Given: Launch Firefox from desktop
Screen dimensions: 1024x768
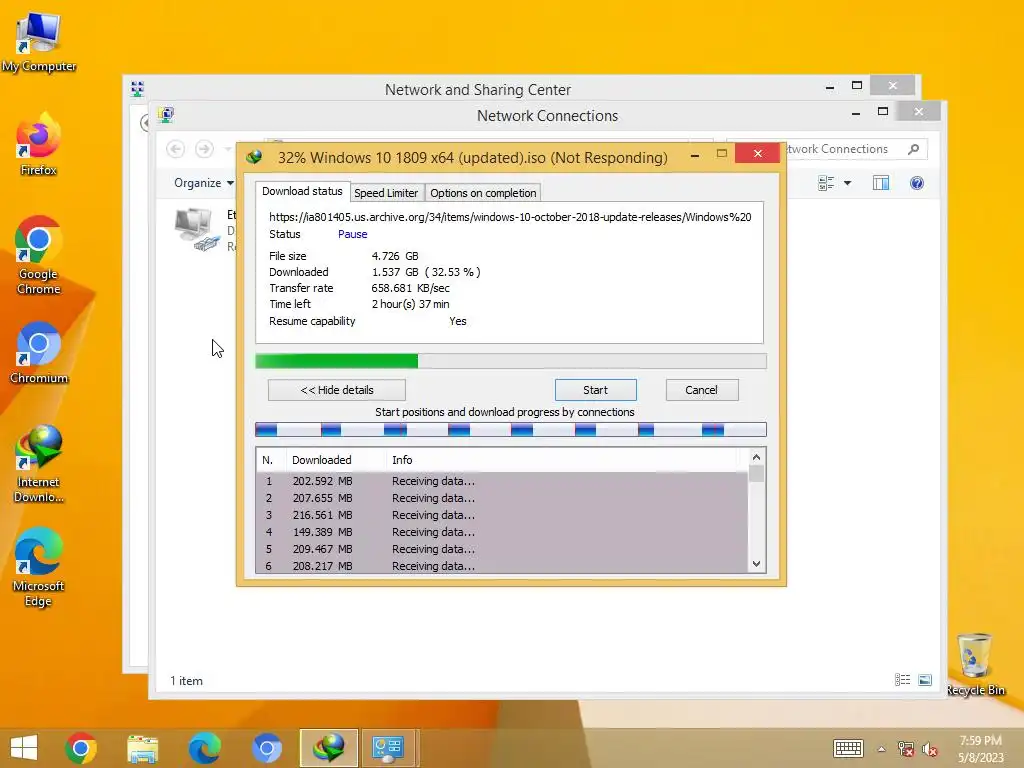Looking at the screenshot, I should (x=39, y=145).
